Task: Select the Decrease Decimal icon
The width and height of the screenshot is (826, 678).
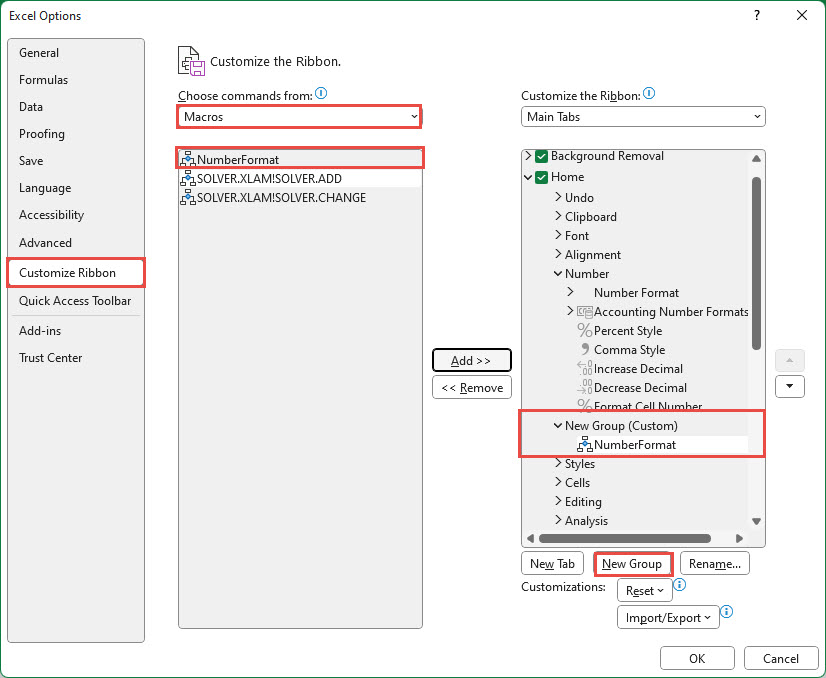Action: pyautogui.click(x=585, y=388)
